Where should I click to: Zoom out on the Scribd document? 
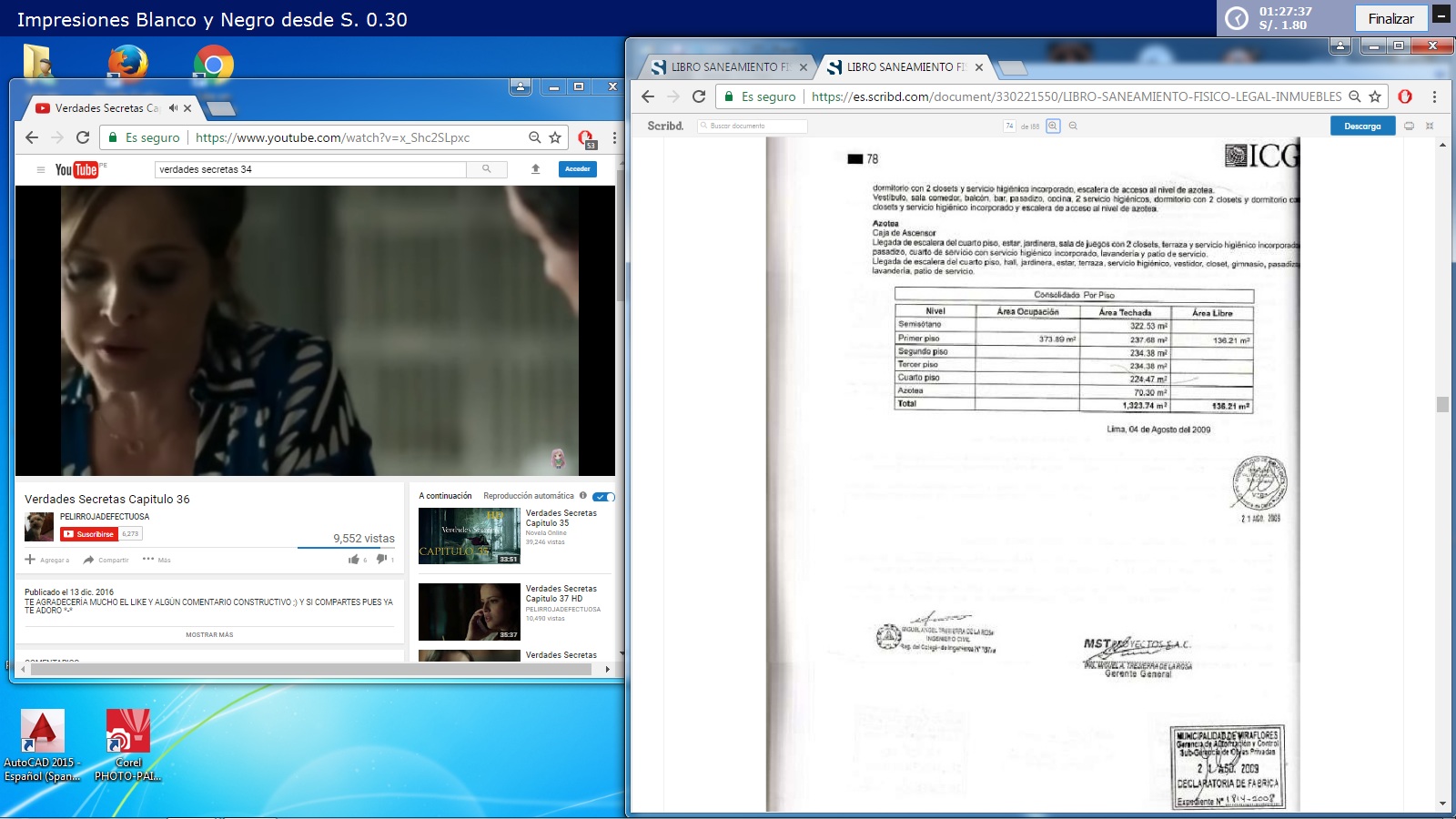tap(1073, 126)
